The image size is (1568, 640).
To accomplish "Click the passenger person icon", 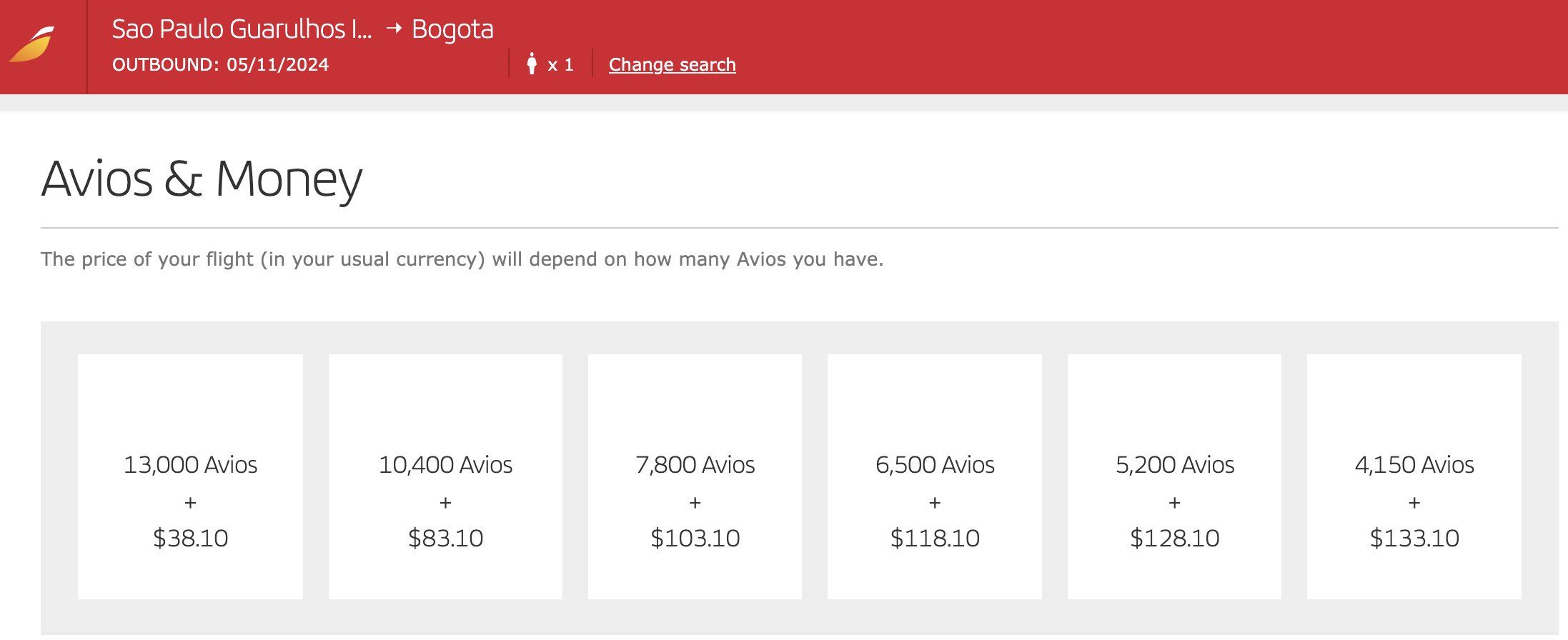I will [x=531, y=64].
